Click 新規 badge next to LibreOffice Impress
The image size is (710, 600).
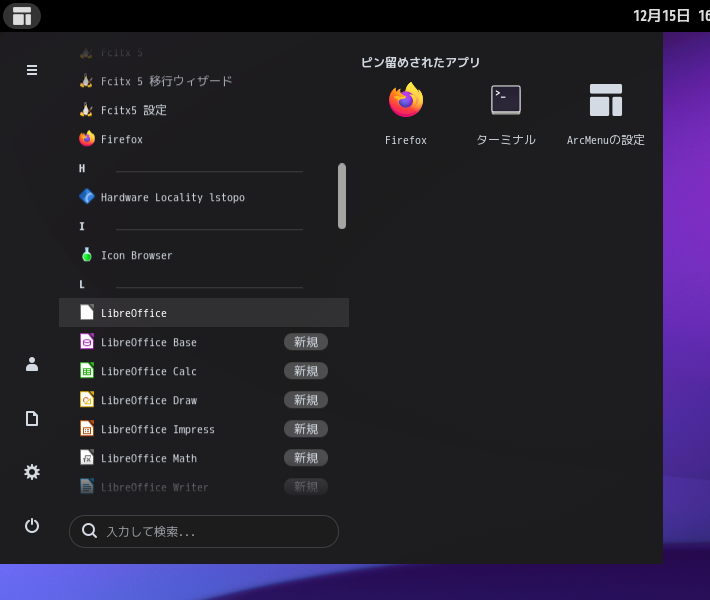[306, 429]
